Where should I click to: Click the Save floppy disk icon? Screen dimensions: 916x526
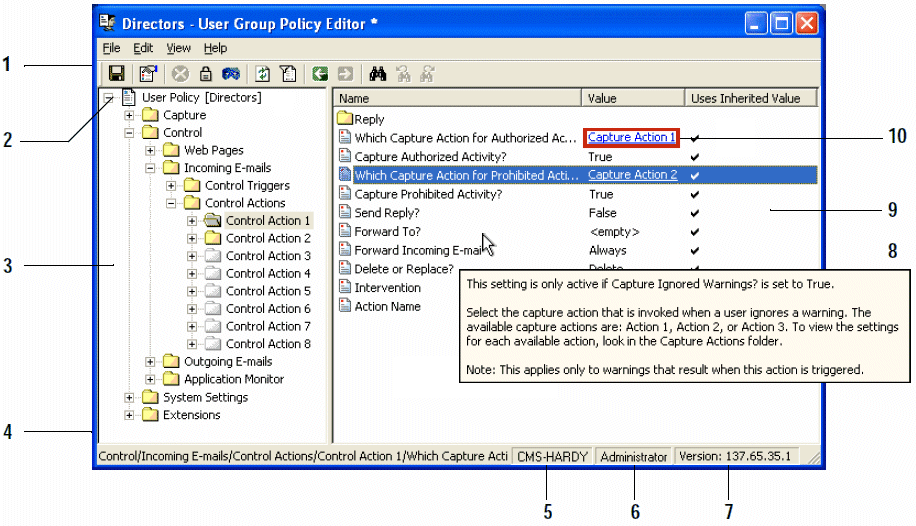[x=116, y=73]
